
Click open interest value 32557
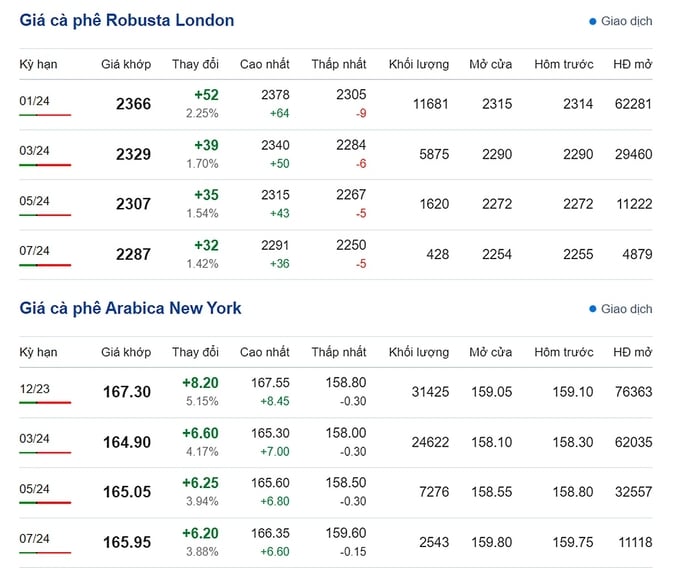pos(633,492)
